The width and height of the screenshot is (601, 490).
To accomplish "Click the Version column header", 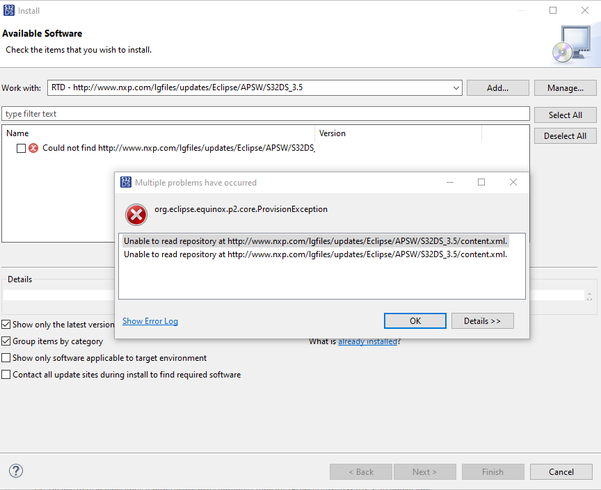I will pyautogui.click(x=398, y=133).
